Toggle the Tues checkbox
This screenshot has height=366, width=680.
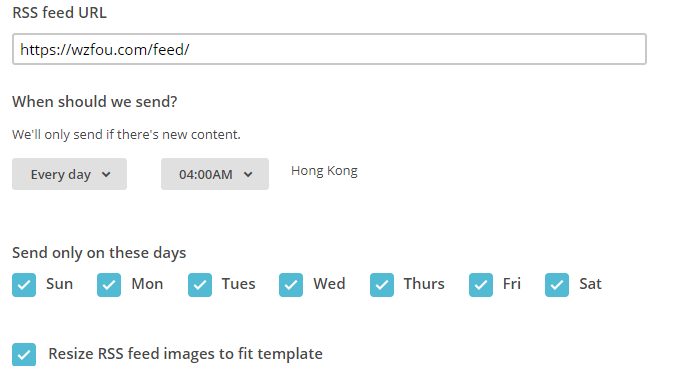coord(200,285)
